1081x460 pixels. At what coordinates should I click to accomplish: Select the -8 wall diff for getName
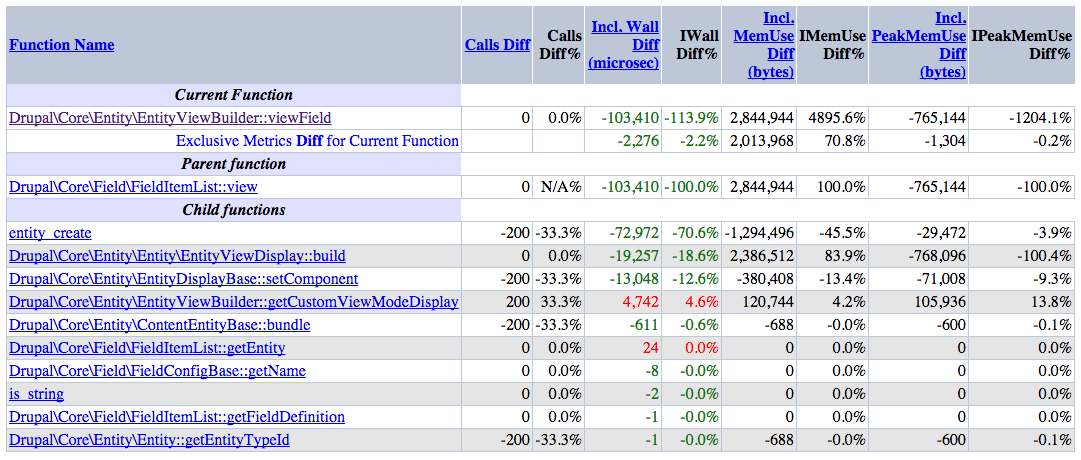coord(652,371)
